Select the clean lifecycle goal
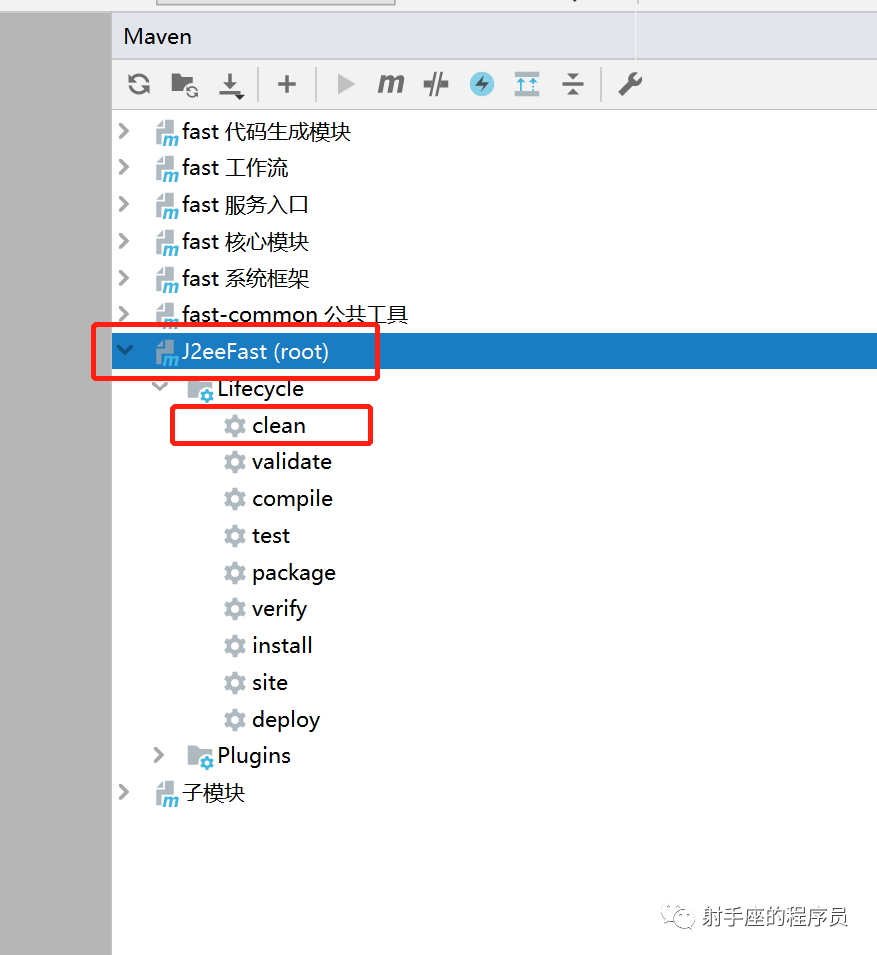The height and width of the screenshot is (955, 877). click(x=279, y=425)
